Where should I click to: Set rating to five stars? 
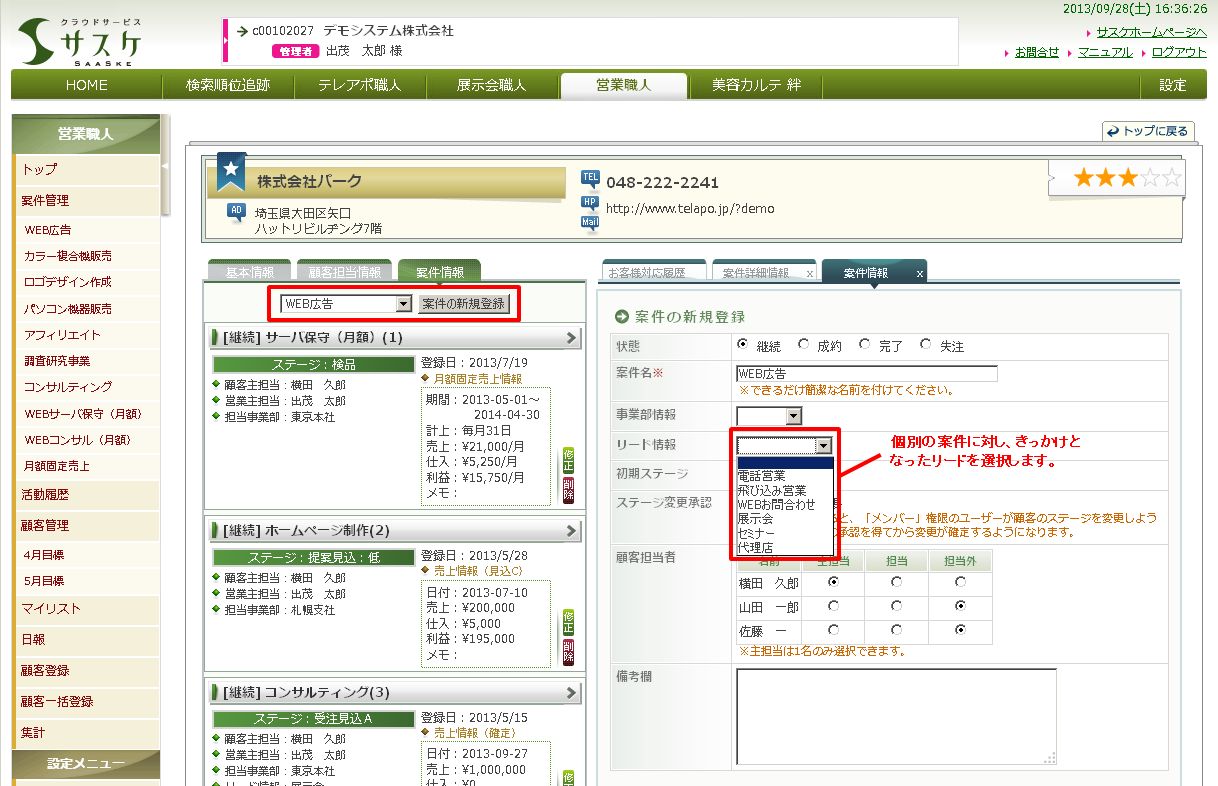[x=1171, y=179]
